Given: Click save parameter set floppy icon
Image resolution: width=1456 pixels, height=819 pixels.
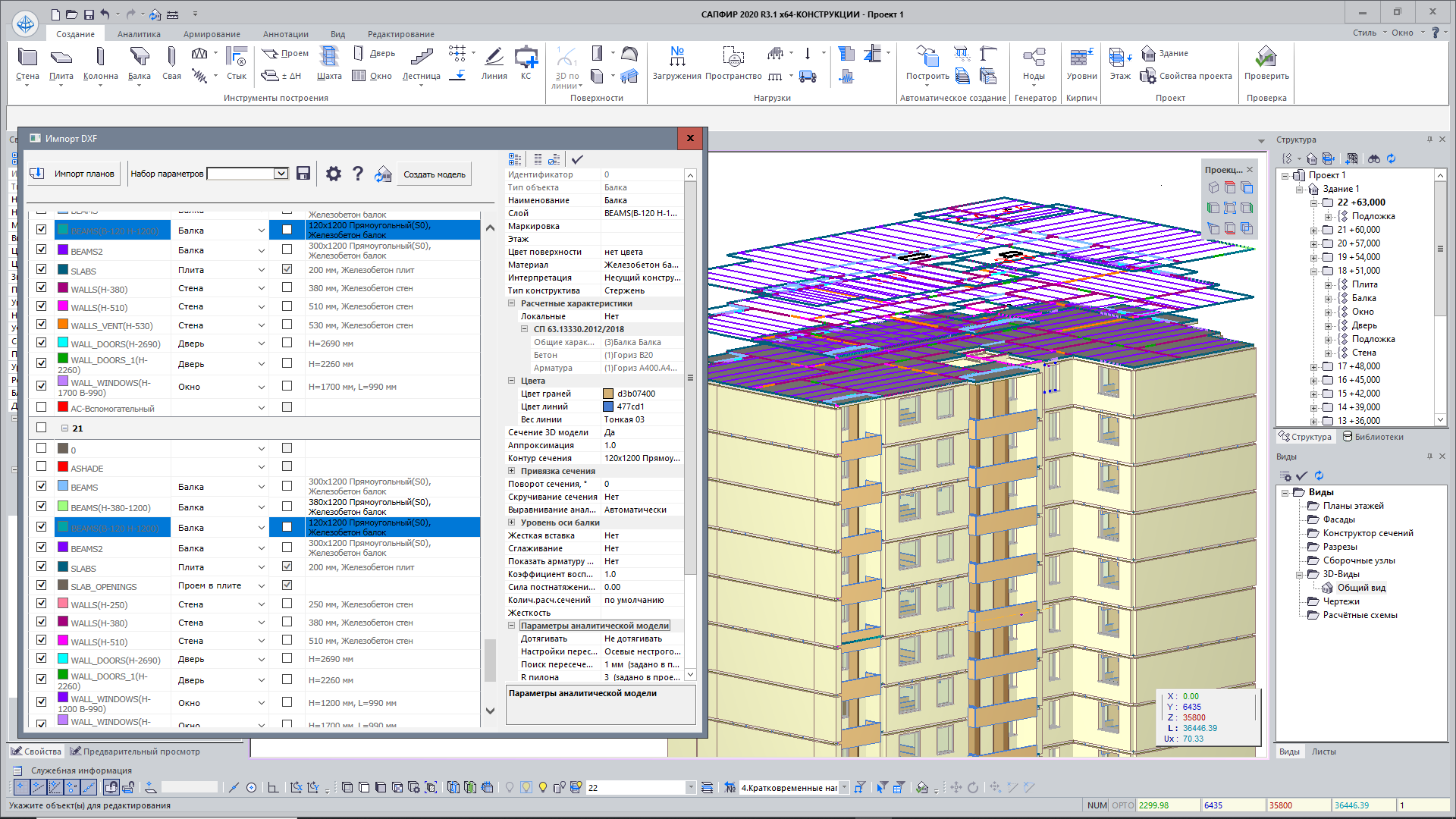Looking at the screenshot, I should click(303, 174).
